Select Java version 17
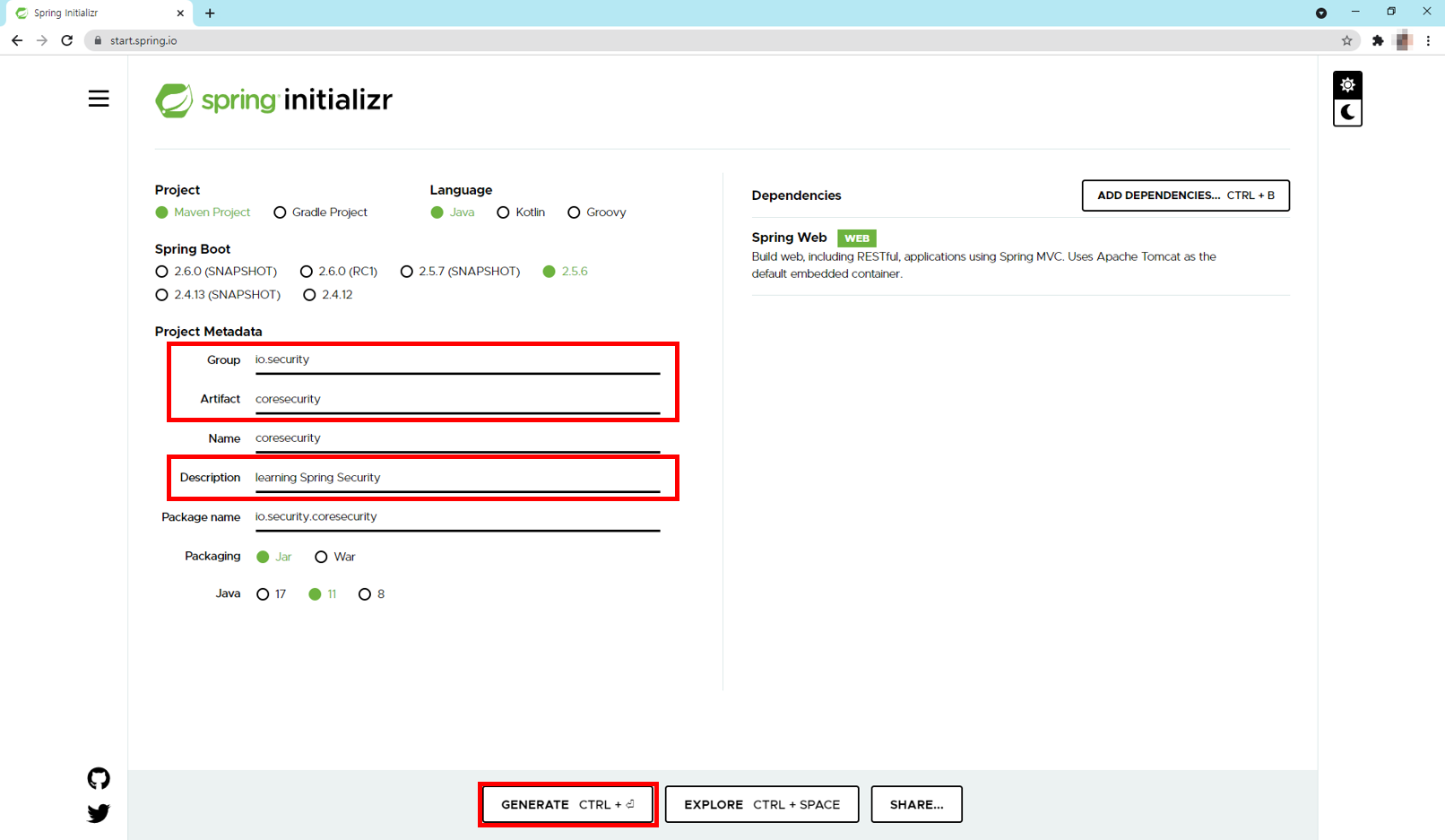Viewport: 1445px width, 840px height. (x=272, y=594)
